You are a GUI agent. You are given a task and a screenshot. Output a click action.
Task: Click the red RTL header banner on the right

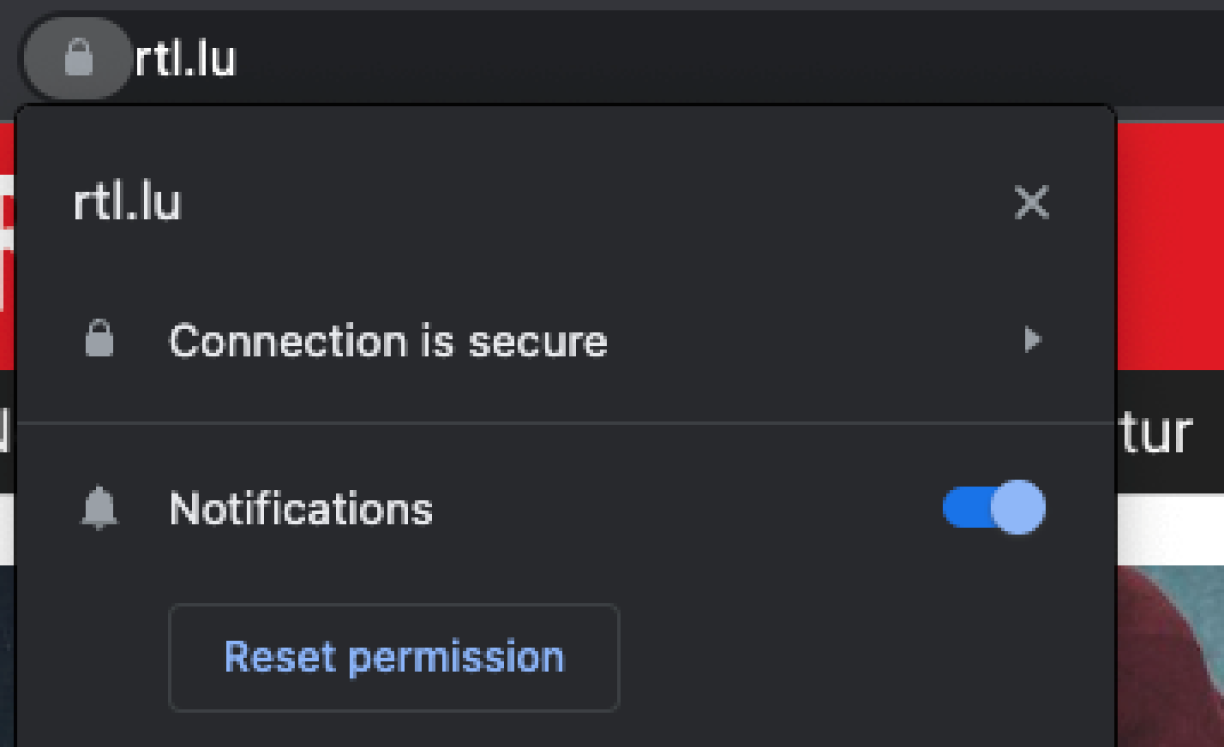[x=1168, y=245]
